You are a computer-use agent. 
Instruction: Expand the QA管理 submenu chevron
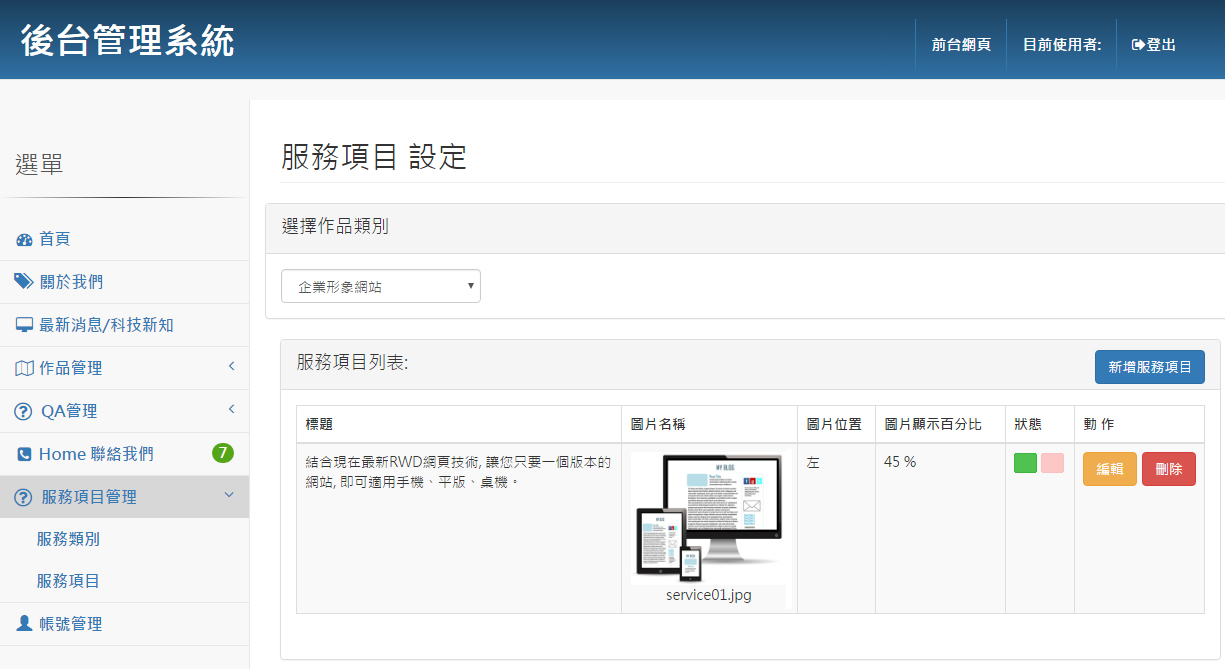tap(231, 409)
